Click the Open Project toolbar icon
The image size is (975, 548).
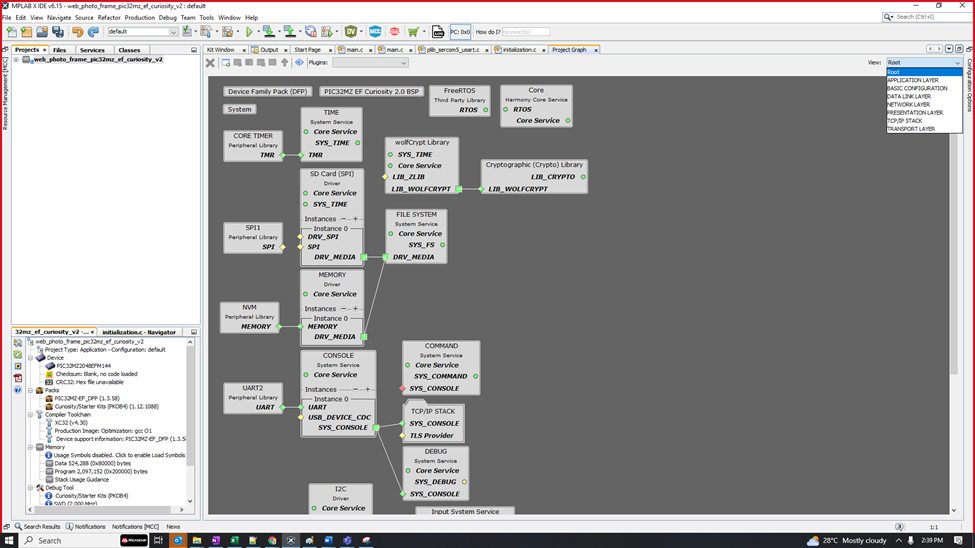[x=42, y=32]
